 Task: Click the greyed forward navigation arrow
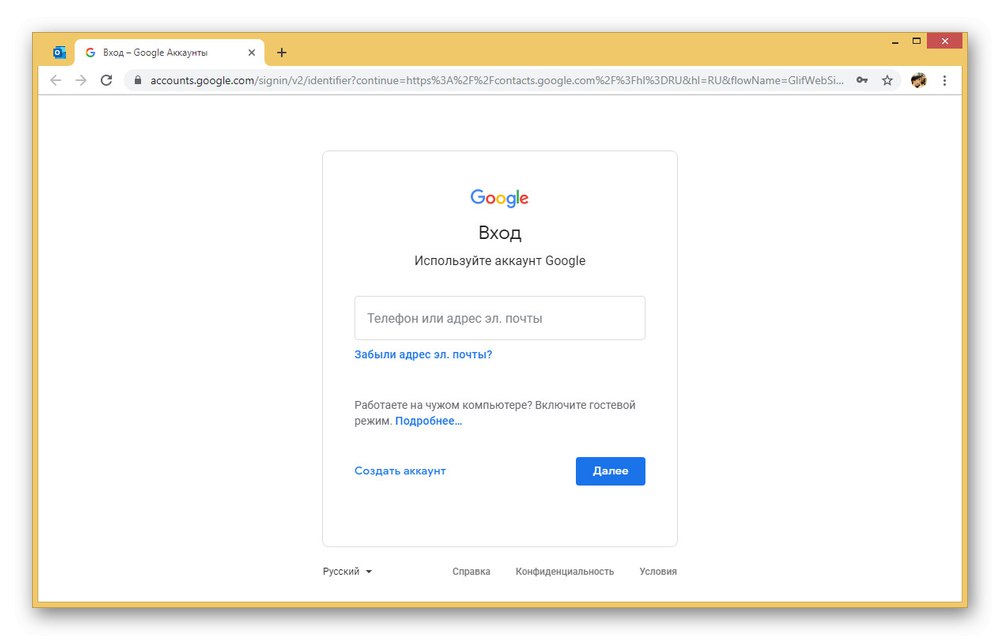81,80
